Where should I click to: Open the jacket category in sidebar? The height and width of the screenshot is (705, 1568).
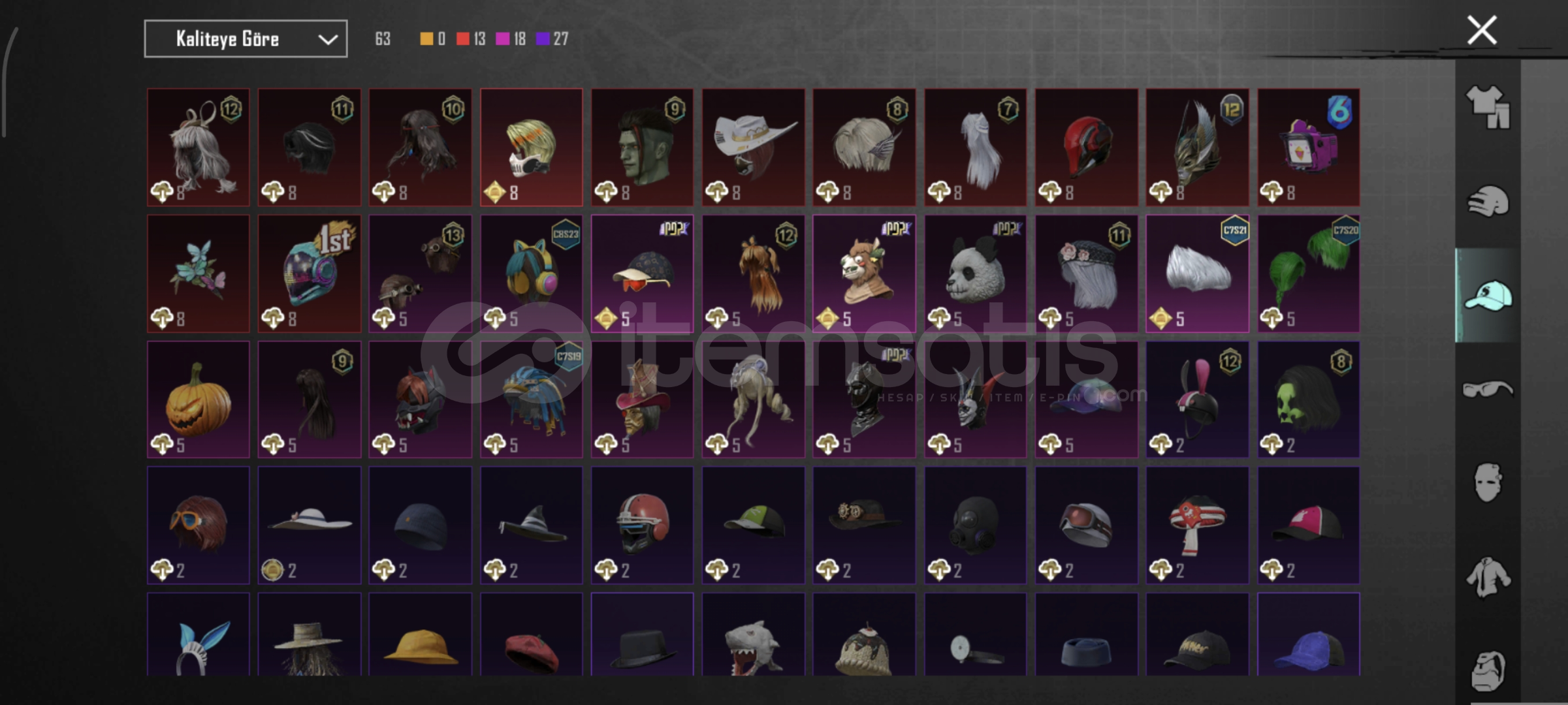tap(1488, 577)
